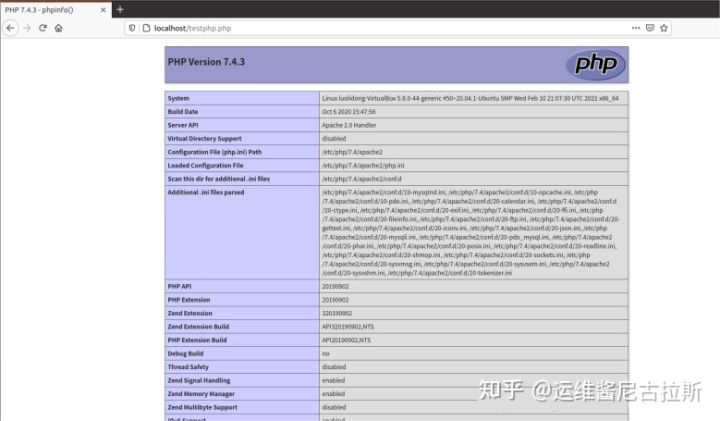Viewport: 720px width, 421px height.
Task: Click the forward navigation arrow
Action: [x=26, y=28]
